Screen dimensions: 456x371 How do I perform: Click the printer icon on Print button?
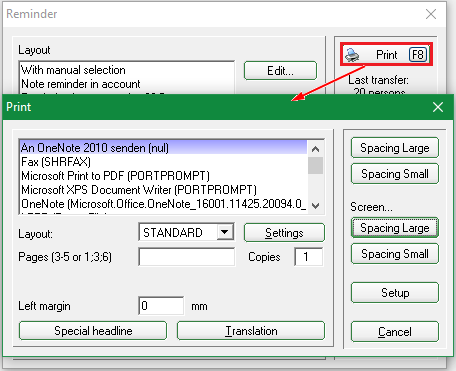pyautogui.click(x=352, y=55)
